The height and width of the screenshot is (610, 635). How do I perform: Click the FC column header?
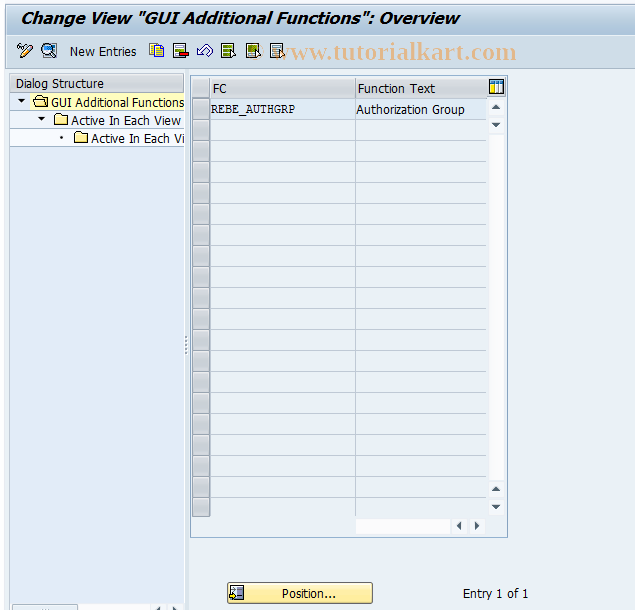pyautogui.click(x=282, y=88)
